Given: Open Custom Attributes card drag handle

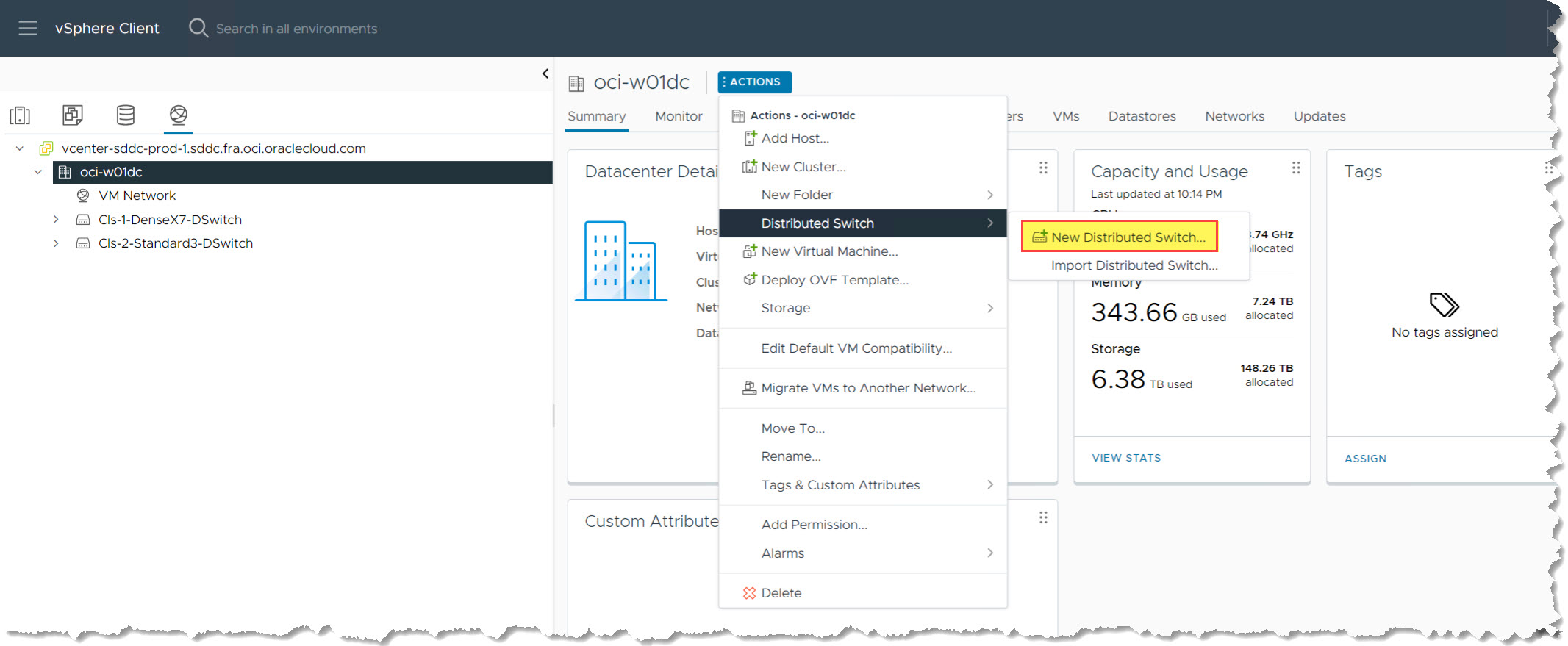Looking at the screenshot, I should 1043,518.
